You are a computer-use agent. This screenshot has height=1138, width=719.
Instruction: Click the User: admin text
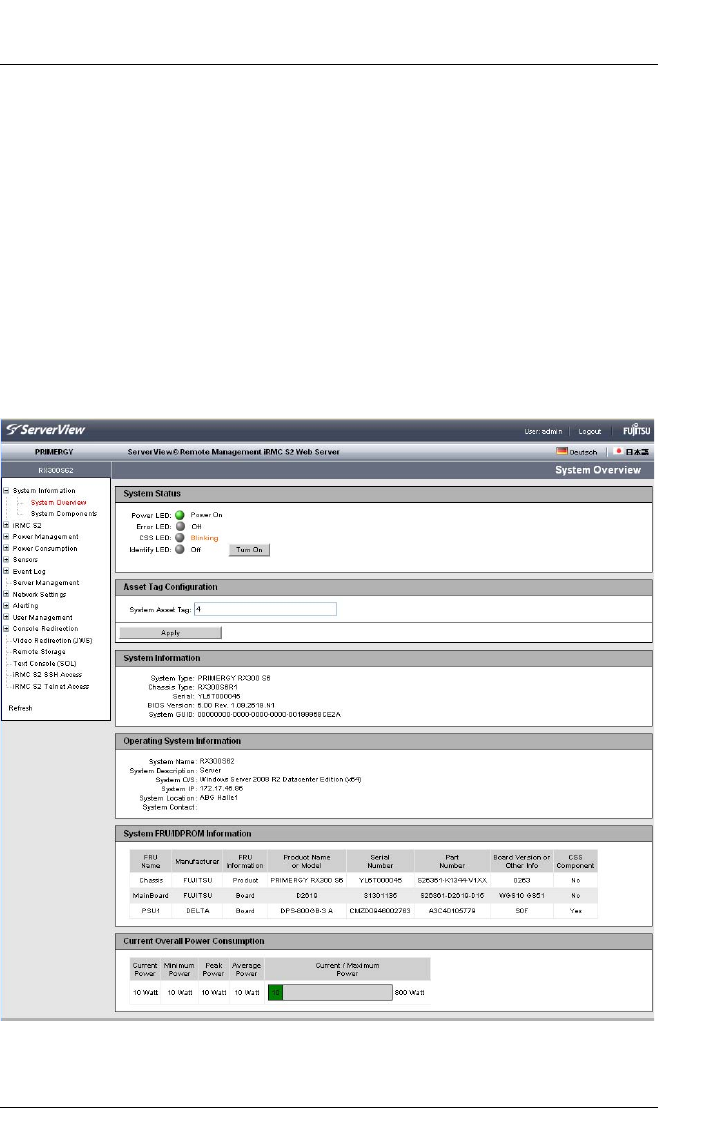[x=543, y=431]
